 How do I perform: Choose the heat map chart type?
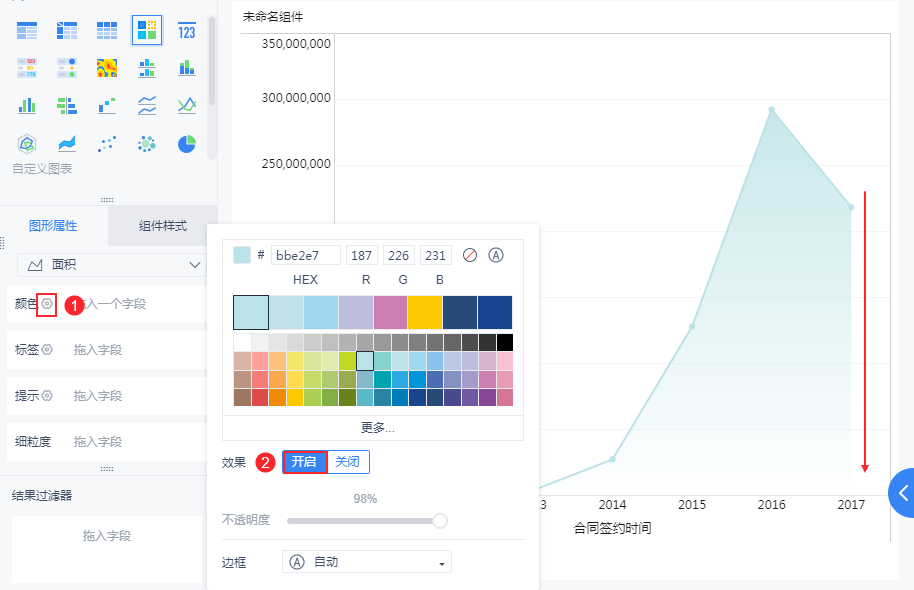point(107,68)
